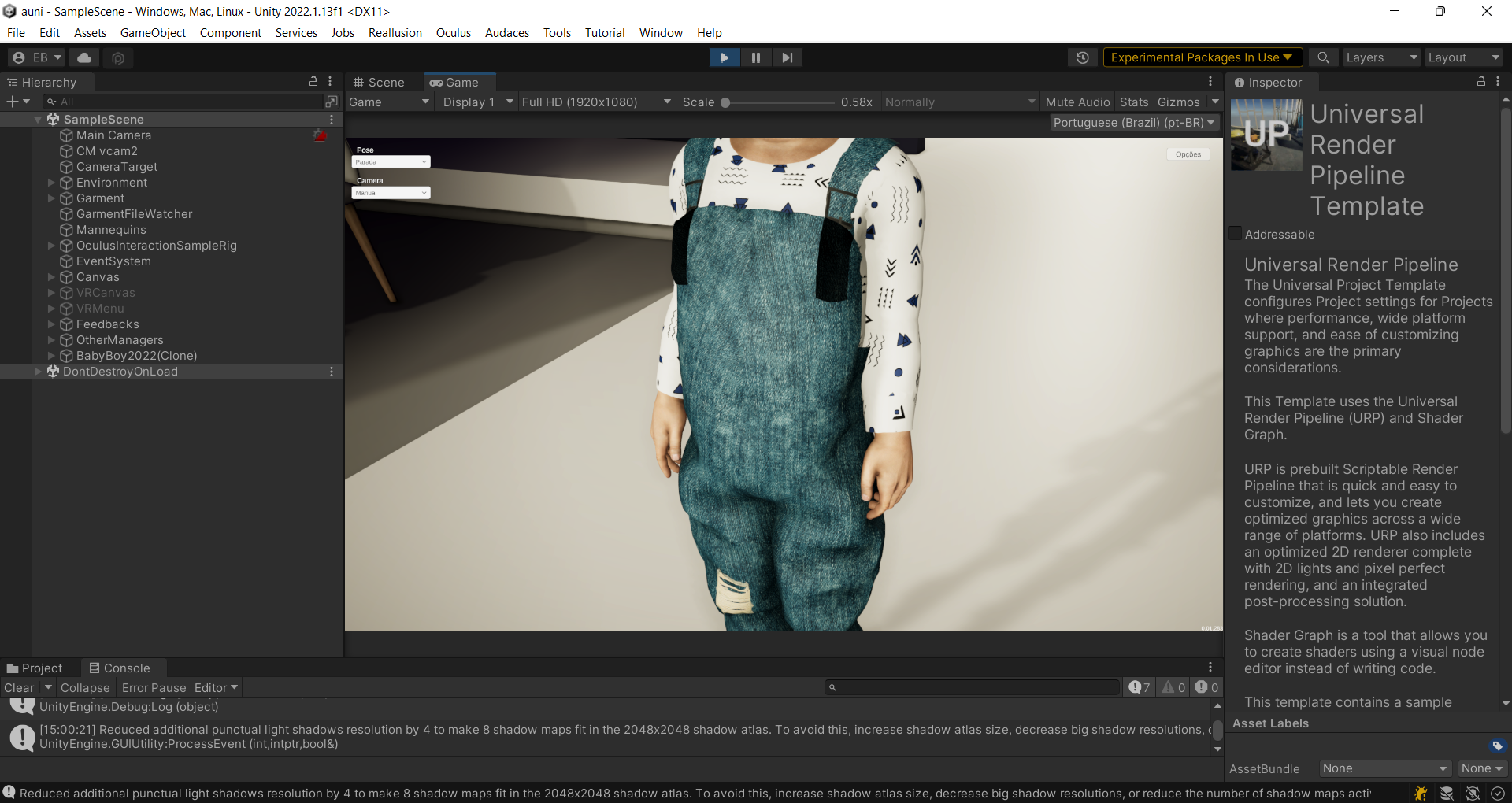This screenshot has height=803, width=1512.
Task: Collapse the SampleScene tree node
Action: tap(38, 120)
